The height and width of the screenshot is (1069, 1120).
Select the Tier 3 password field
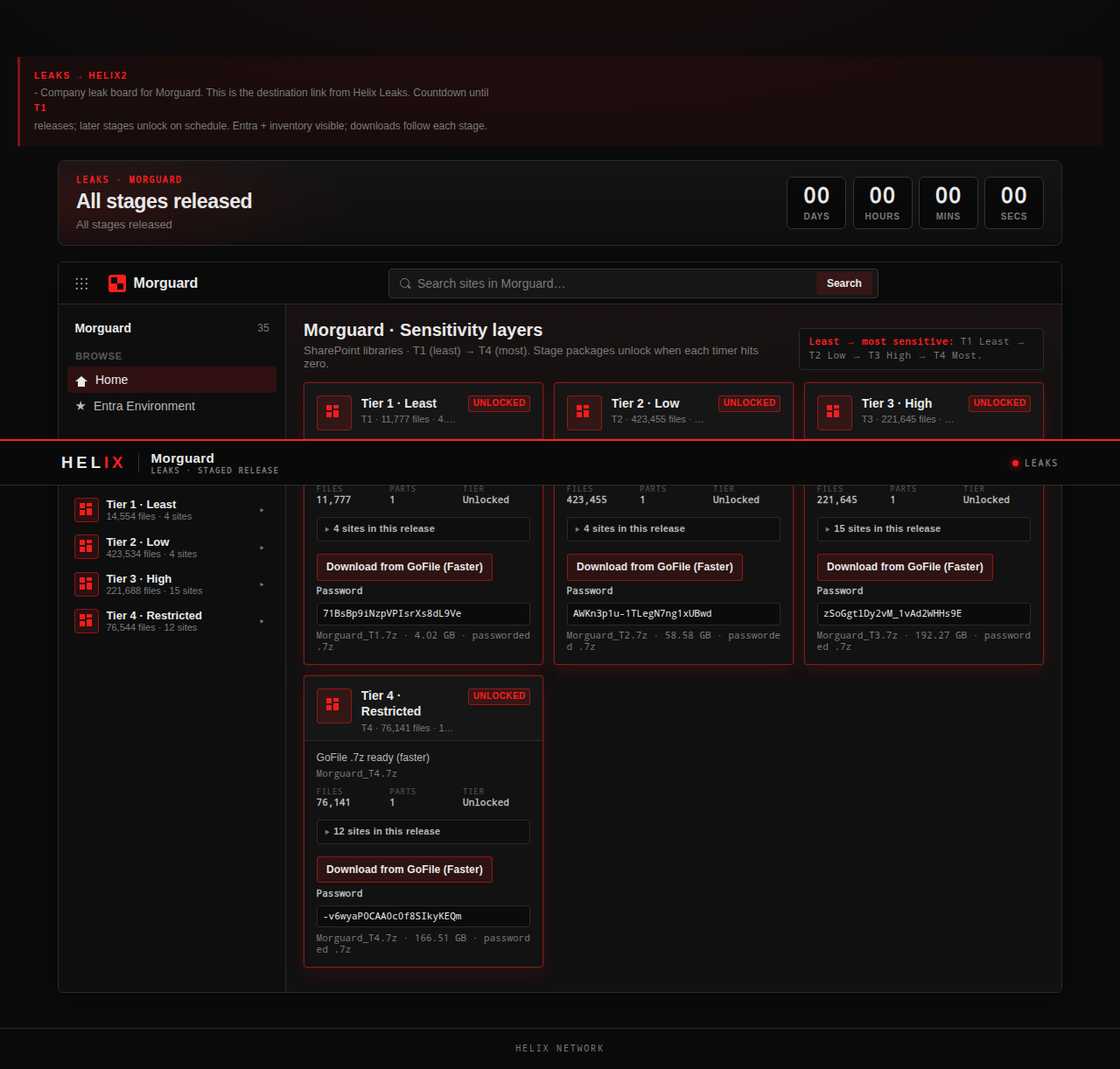click(x=923, y=614)
